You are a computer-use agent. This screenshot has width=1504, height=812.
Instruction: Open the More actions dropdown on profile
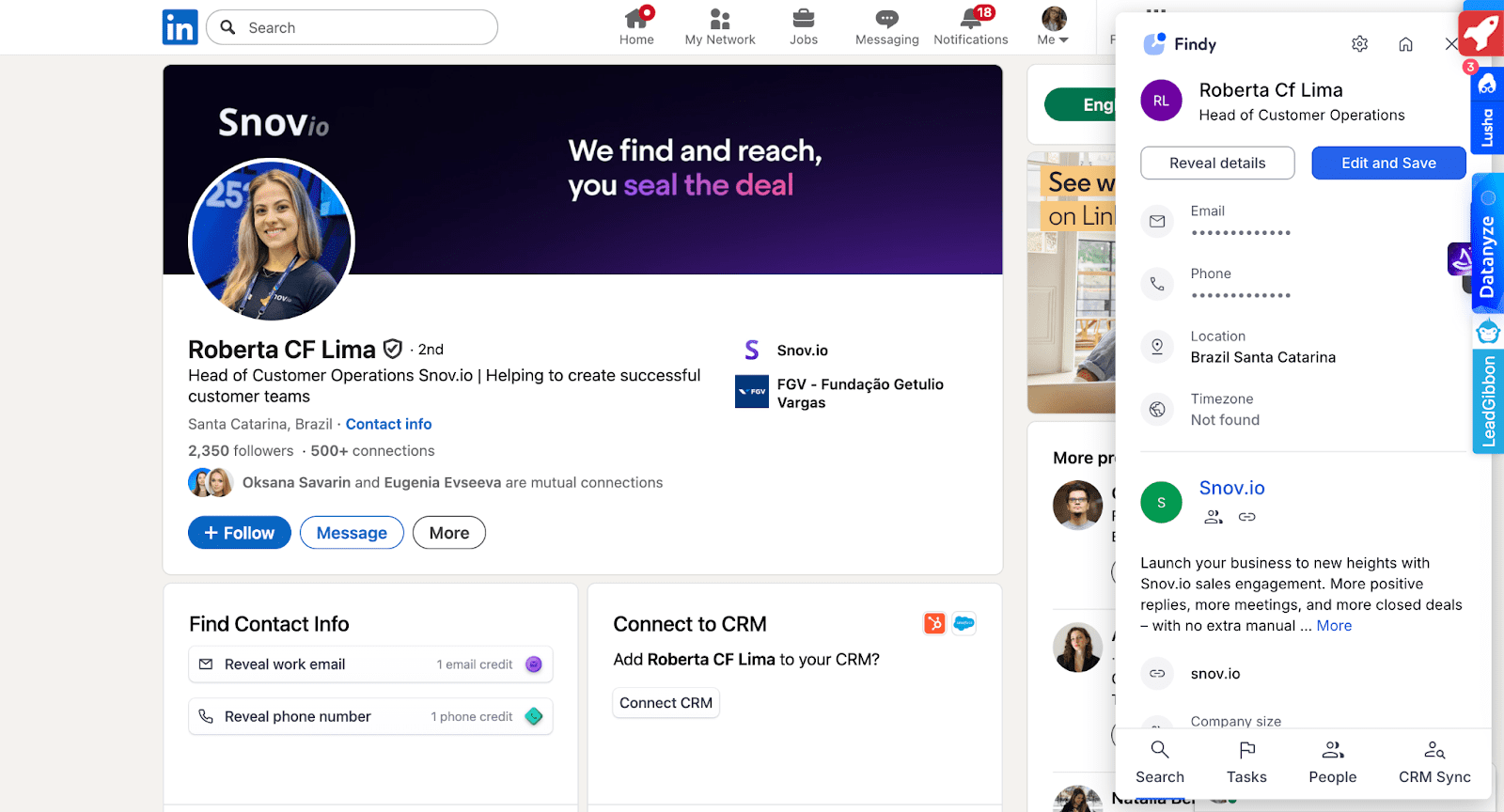tap(448, 533)
